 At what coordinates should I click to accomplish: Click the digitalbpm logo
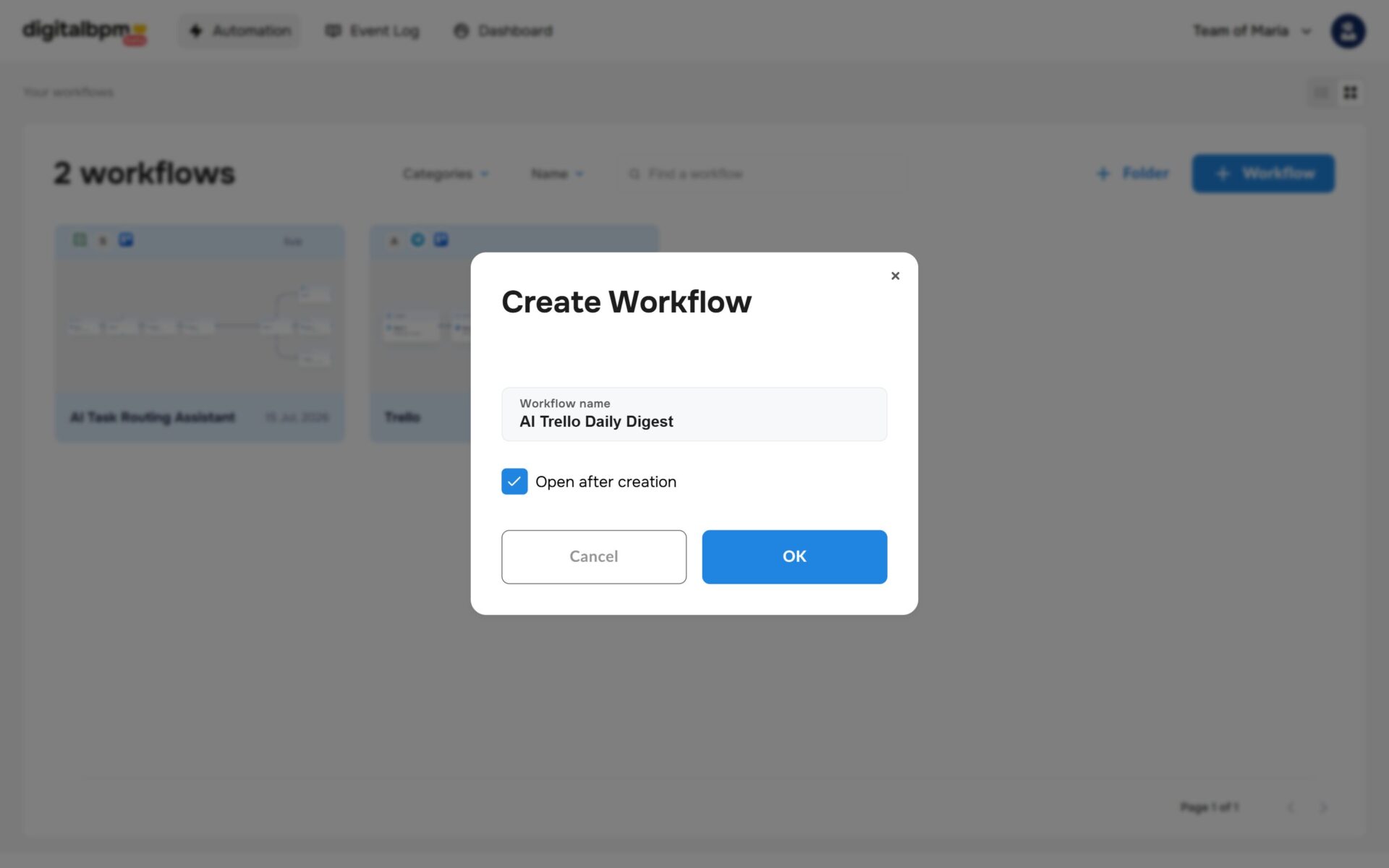85,31
